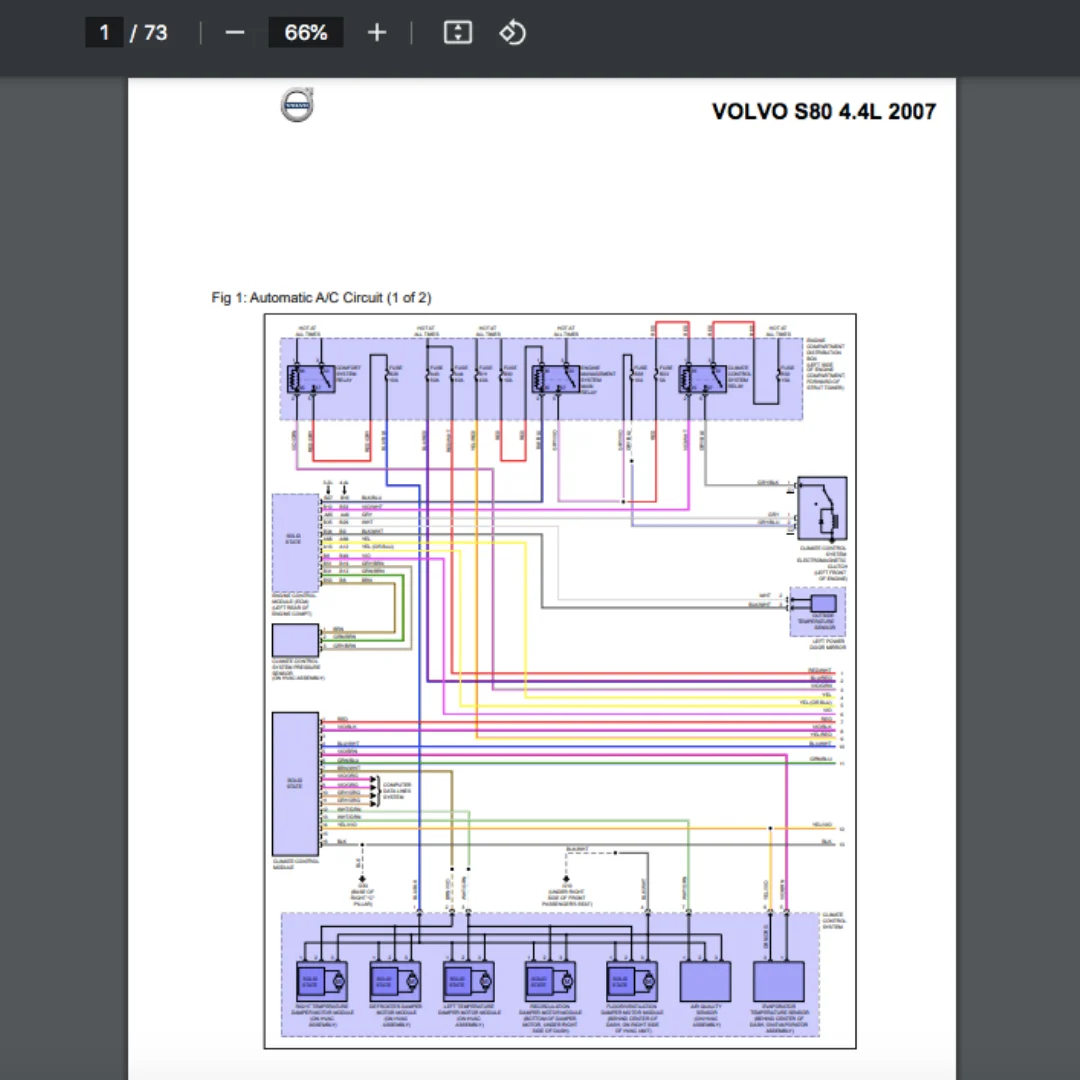
Task: Click the 66% zoom level box
Action: pos(306,32)
